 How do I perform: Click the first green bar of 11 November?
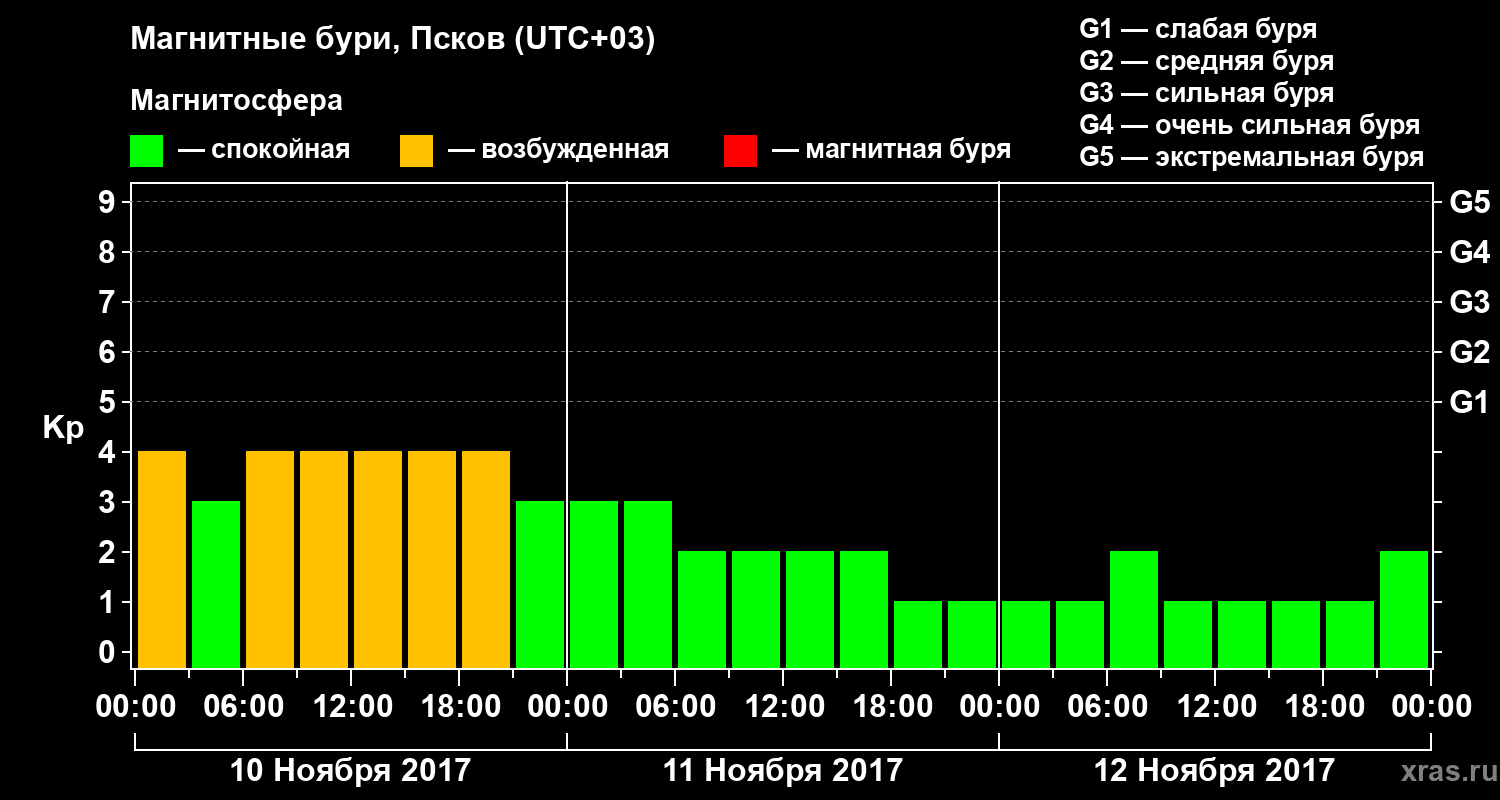594,584
